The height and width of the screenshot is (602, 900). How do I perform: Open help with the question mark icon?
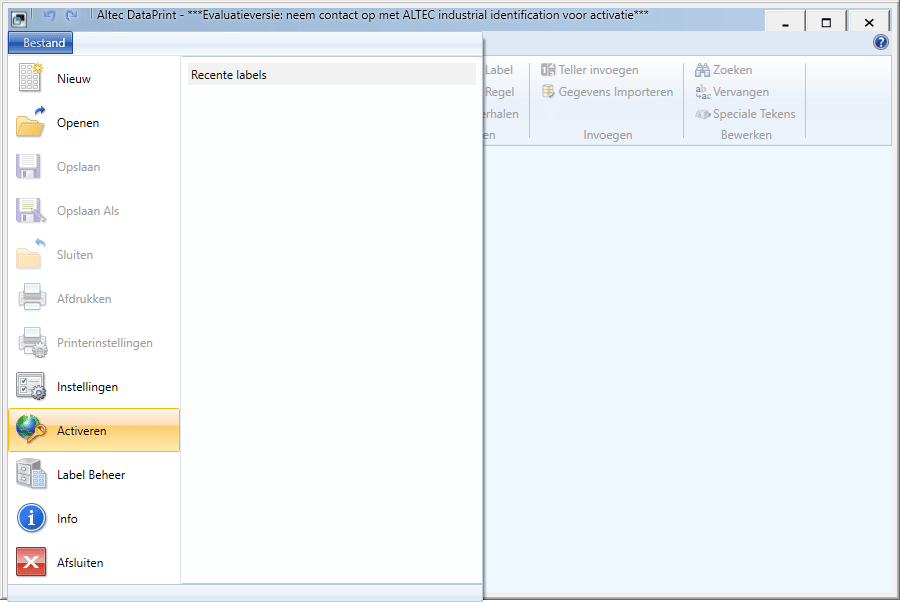(x=880, y=42)
